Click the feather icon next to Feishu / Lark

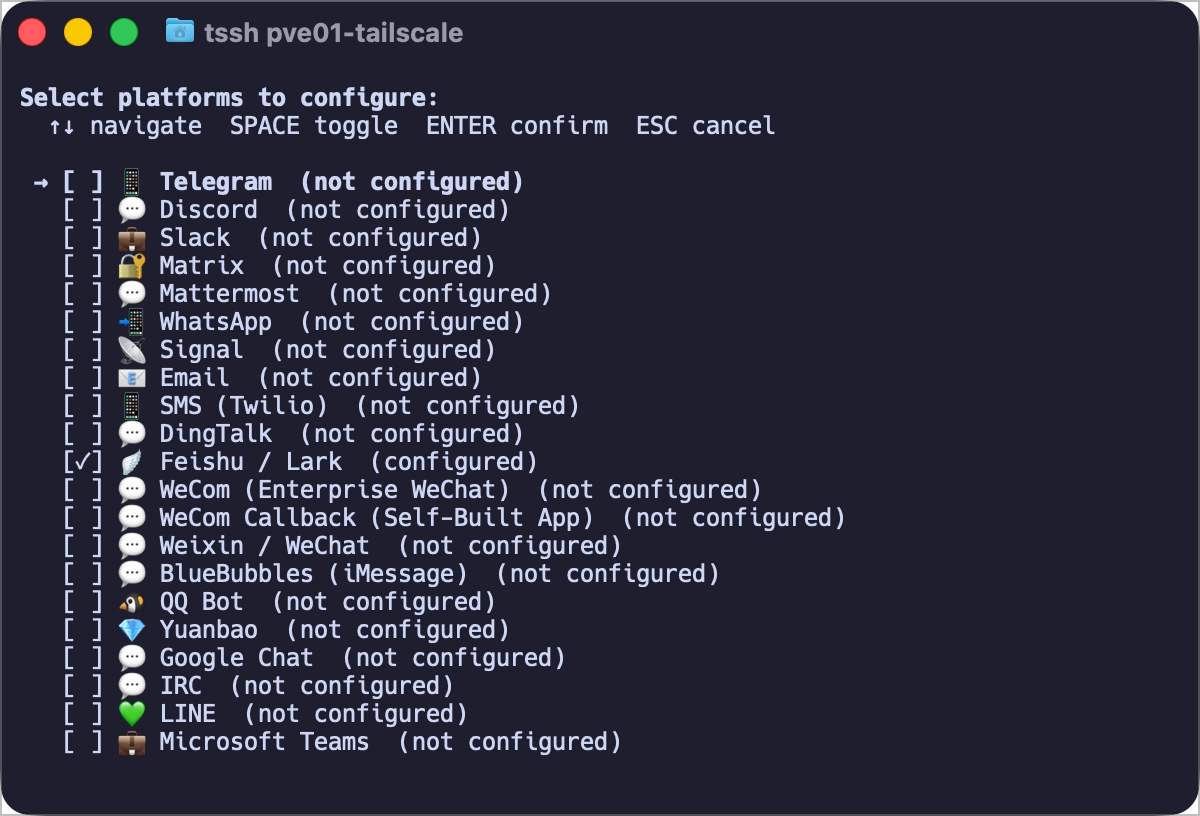pyautogui.click(x=132, y=462)
